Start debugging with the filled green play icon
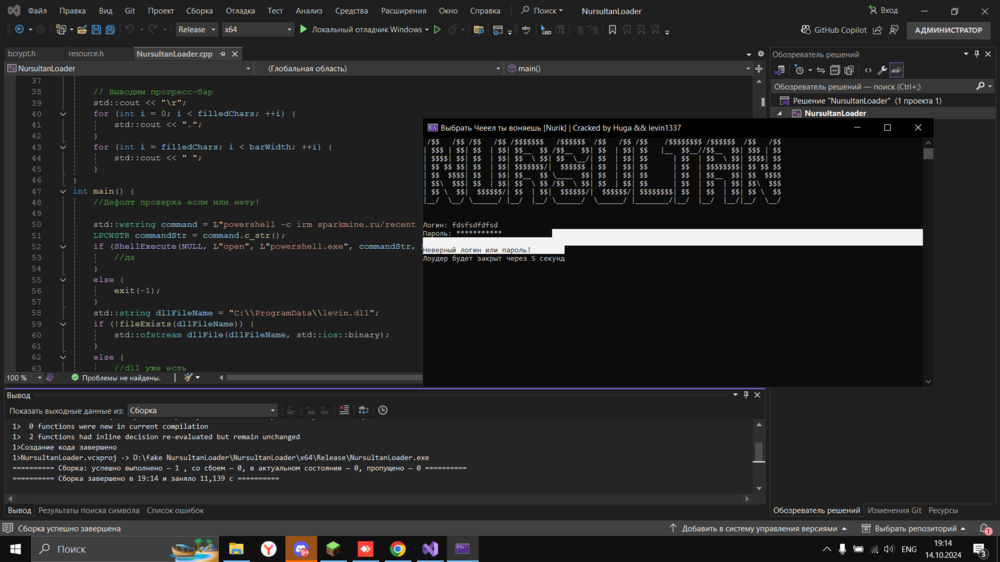 coord(304,29)
